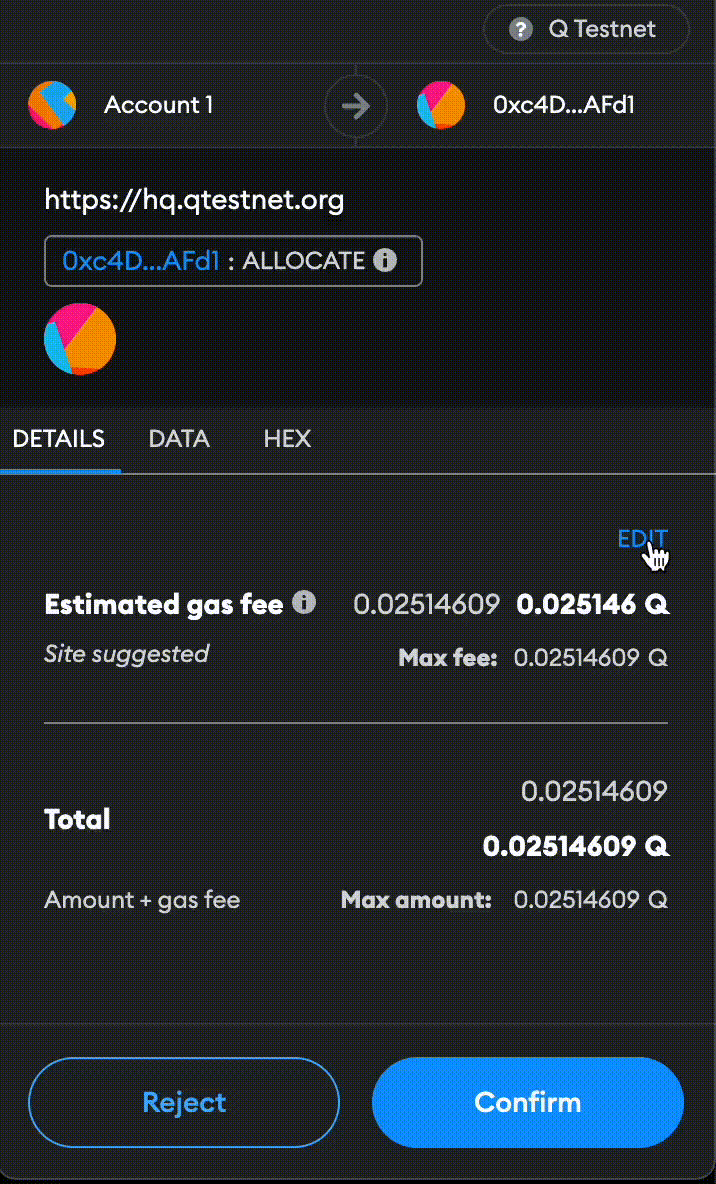Click the ALLOCATE function badge
Image resolution: width=716 pixels, height=1184 pixels.
click(x=233, y=260)
